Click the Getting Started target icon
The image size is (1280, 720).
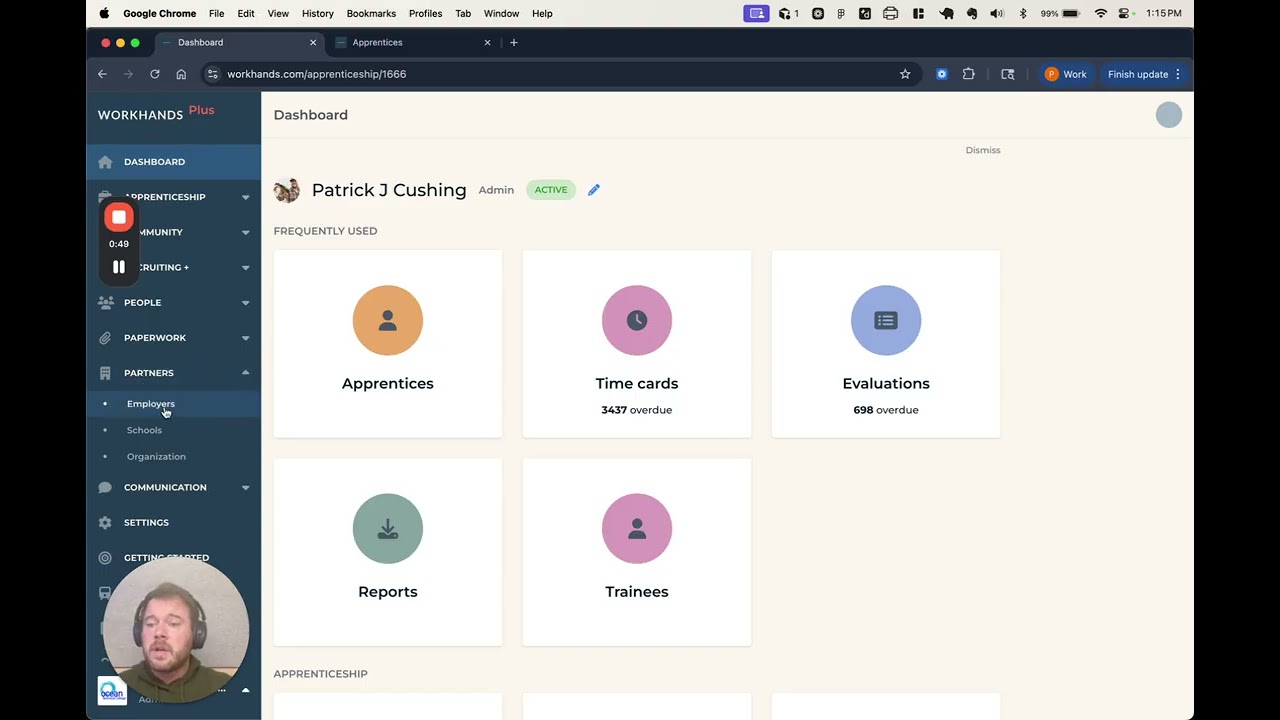tap(105, 558)
